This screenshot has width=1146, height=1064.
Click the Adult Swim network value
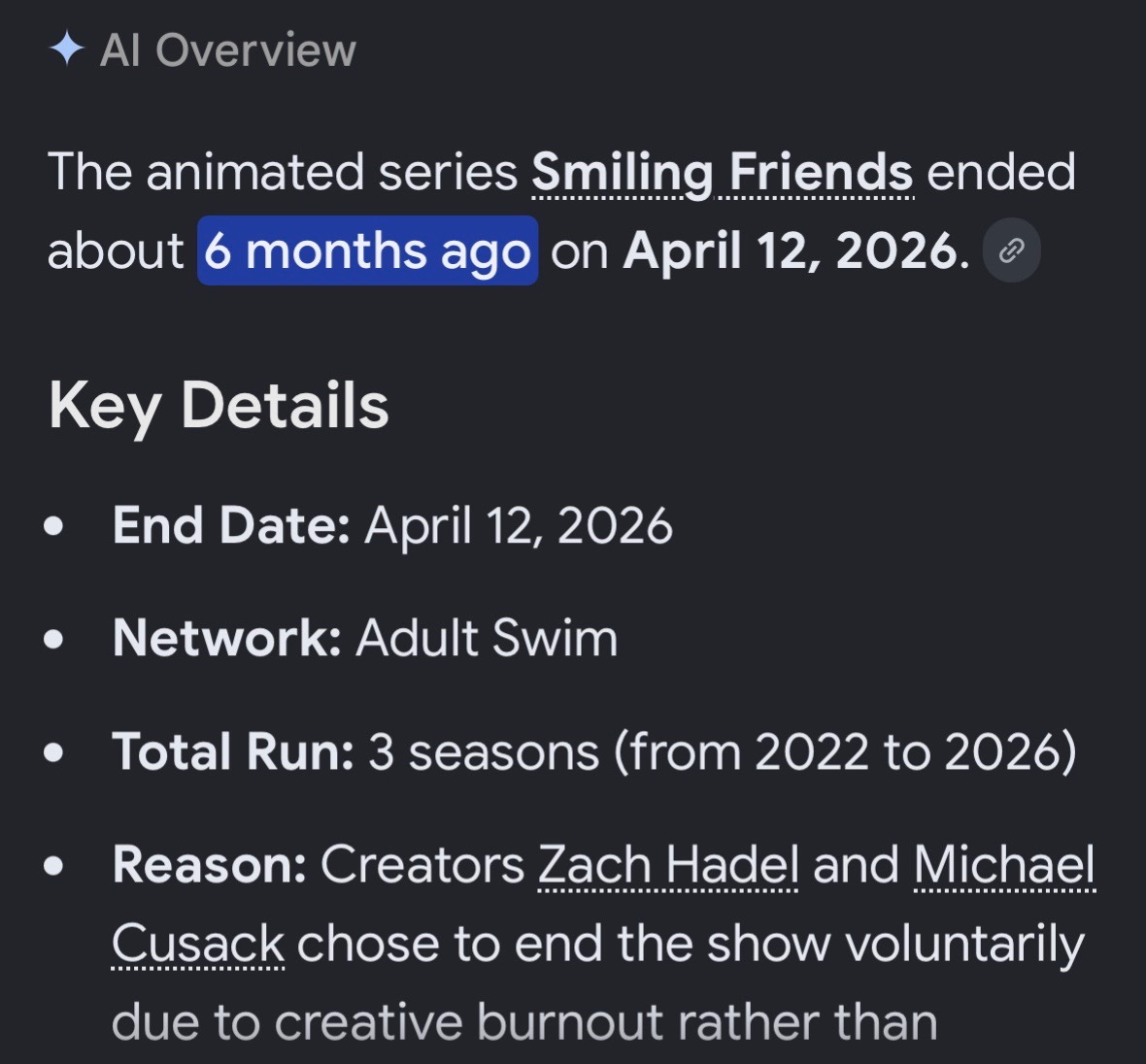(x=487, y=639)
